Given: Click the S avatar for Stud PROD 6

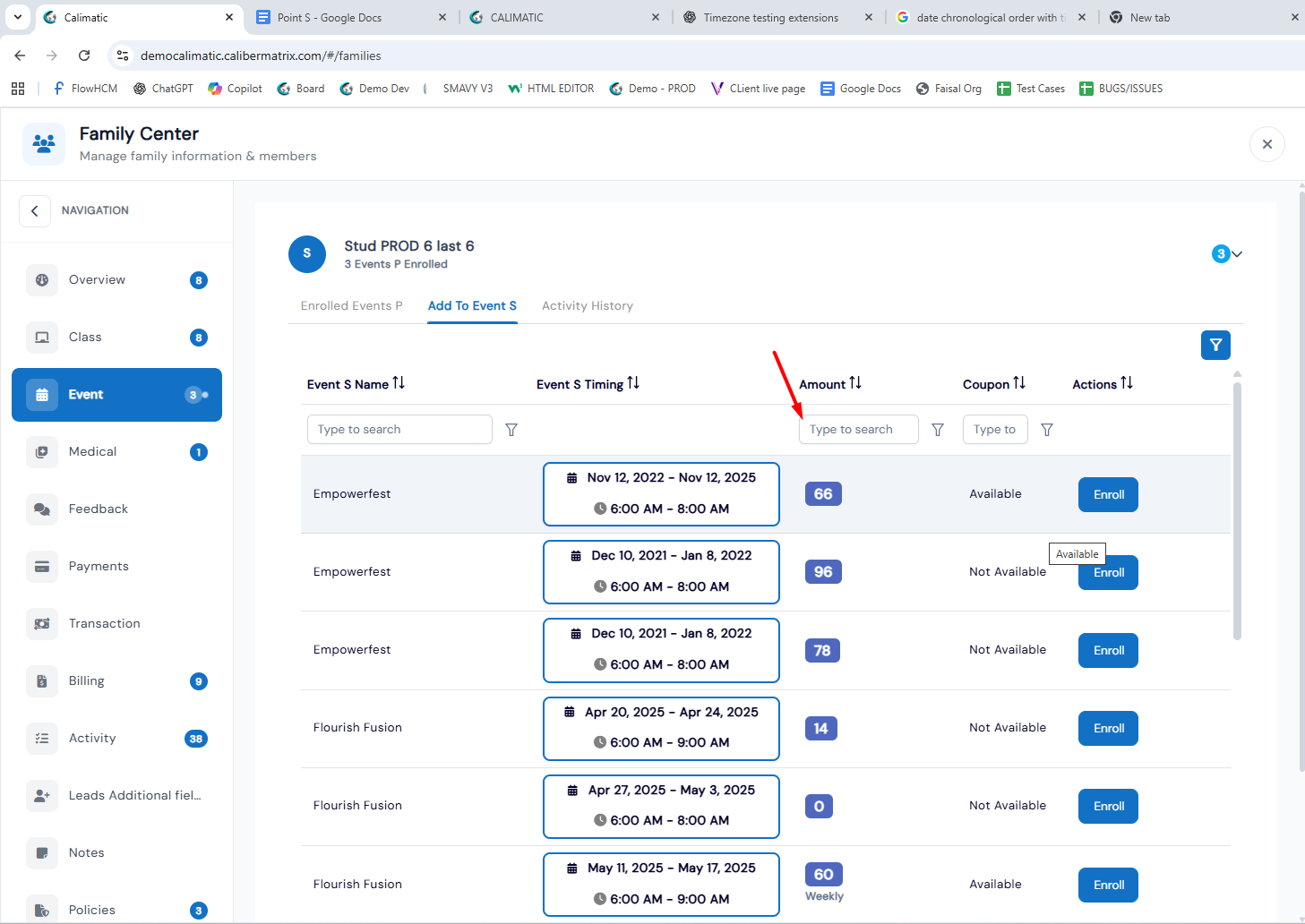Looking at the screenshot, I should (x=307, y=254).
